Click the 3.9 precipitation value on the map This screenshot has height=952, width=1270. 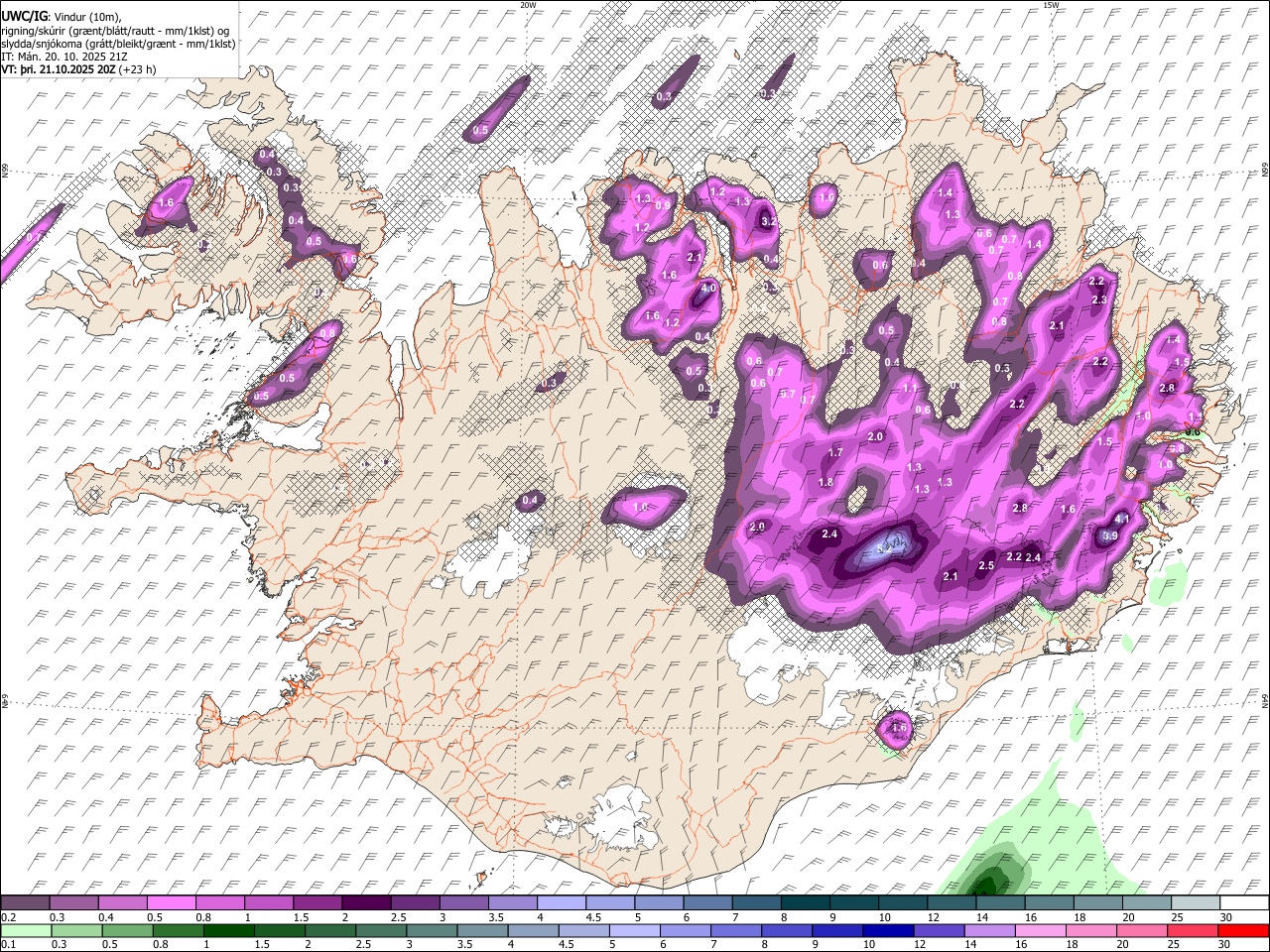(1110, 536)
